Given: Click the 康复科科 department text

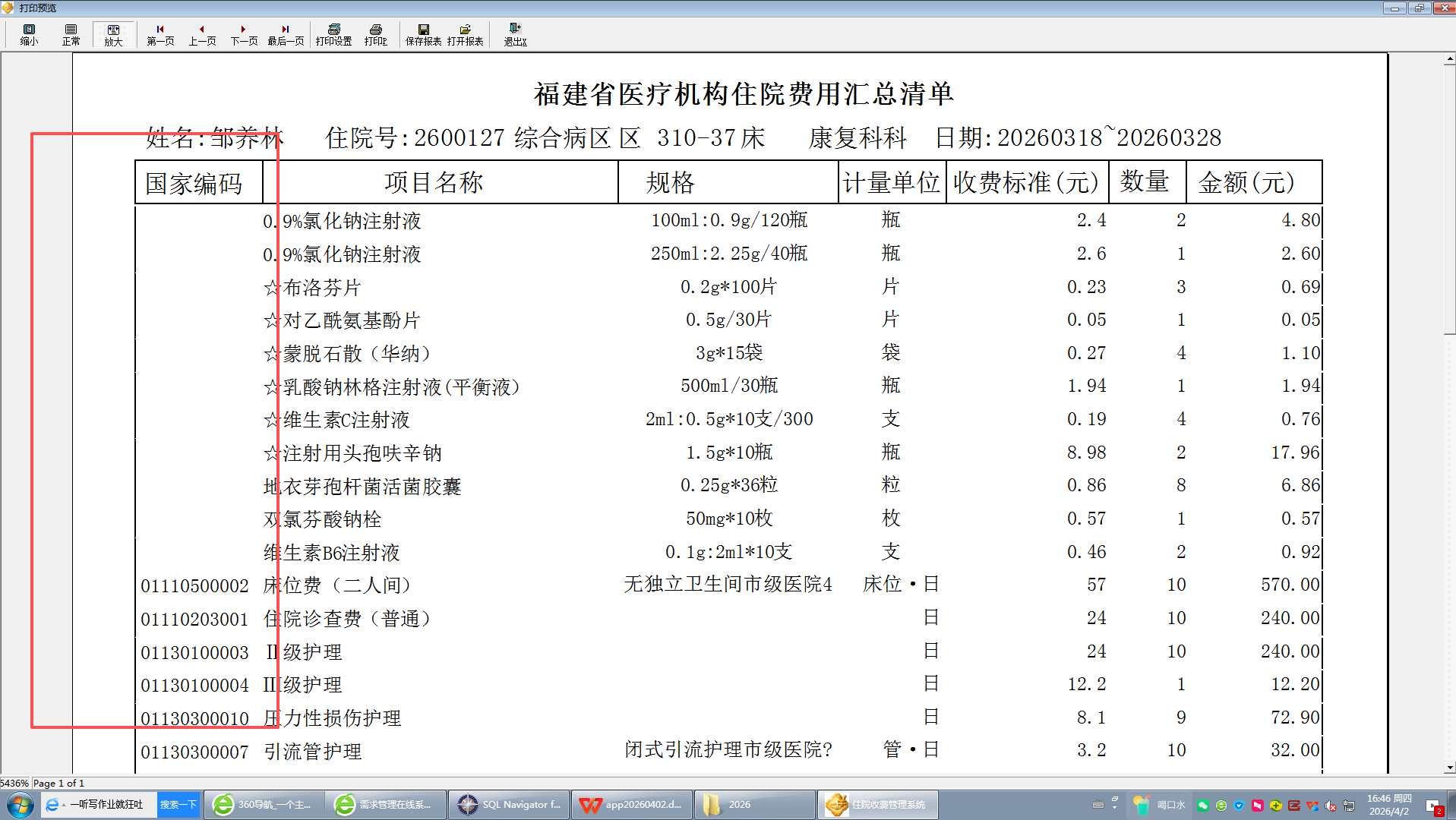Looking at the screenshot, I should tap(857, 137).
